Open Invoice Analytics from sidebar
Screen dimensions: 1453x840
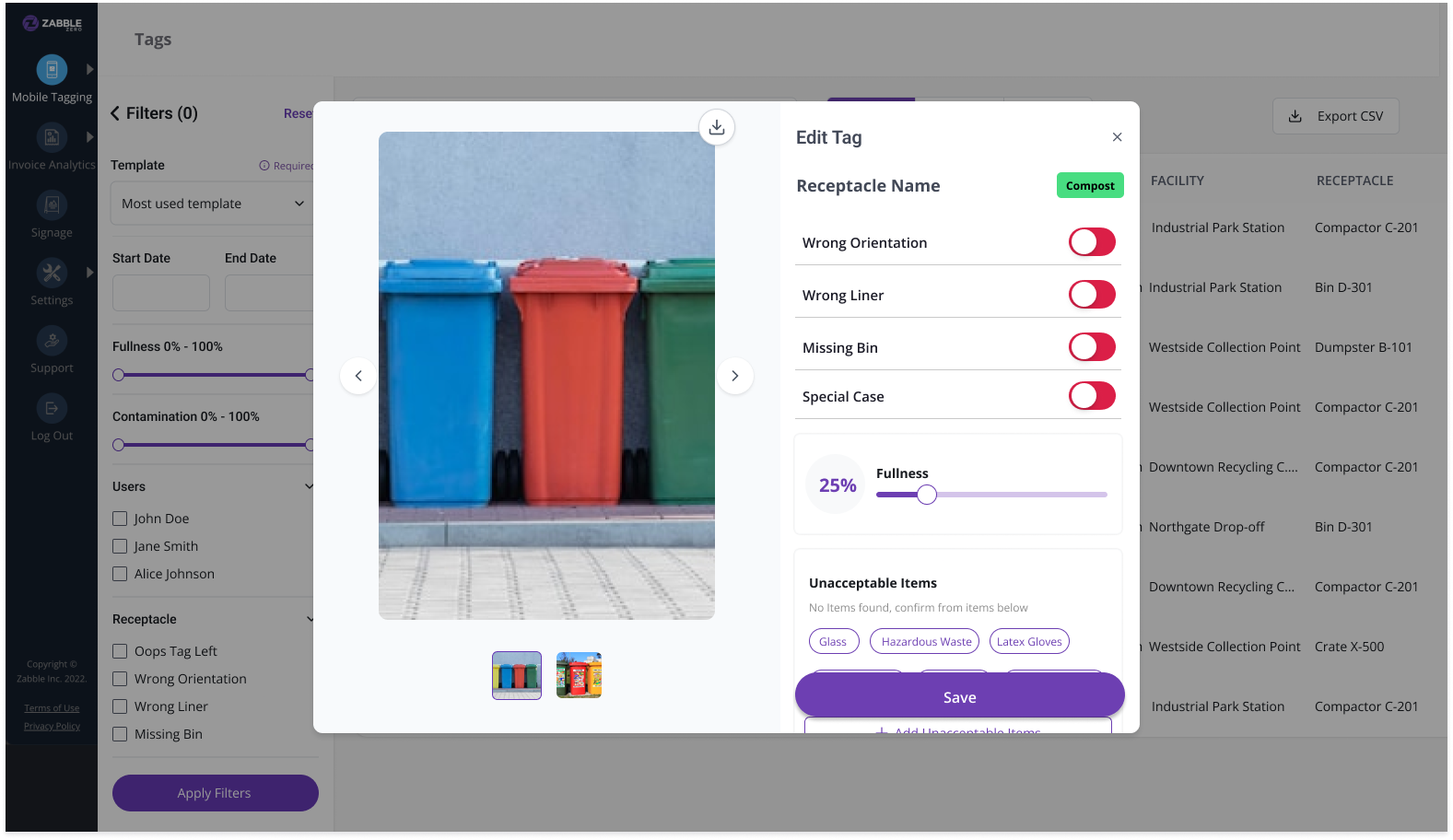pos(52,137)
